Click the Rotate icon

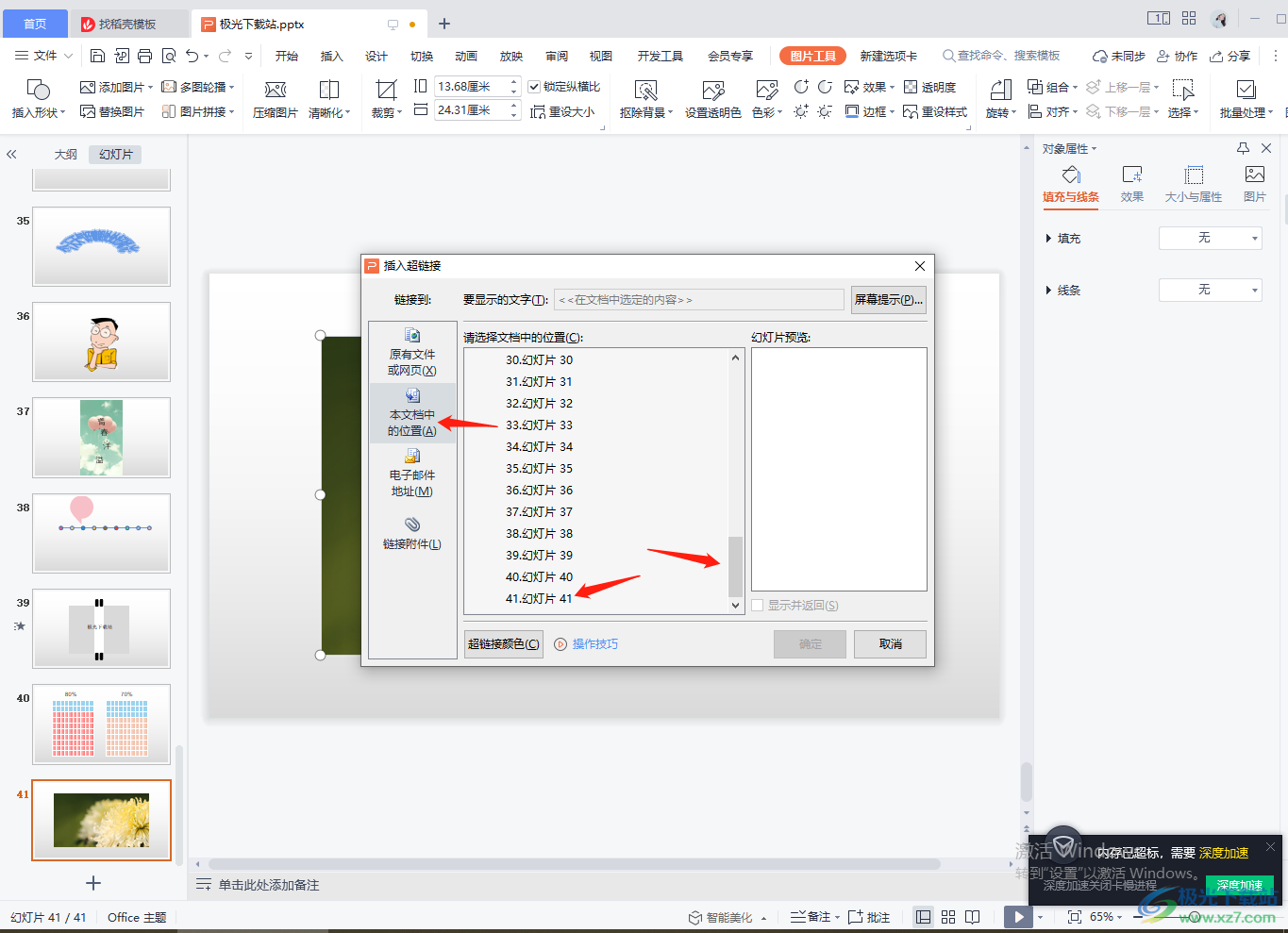(x=1000, y=90)
